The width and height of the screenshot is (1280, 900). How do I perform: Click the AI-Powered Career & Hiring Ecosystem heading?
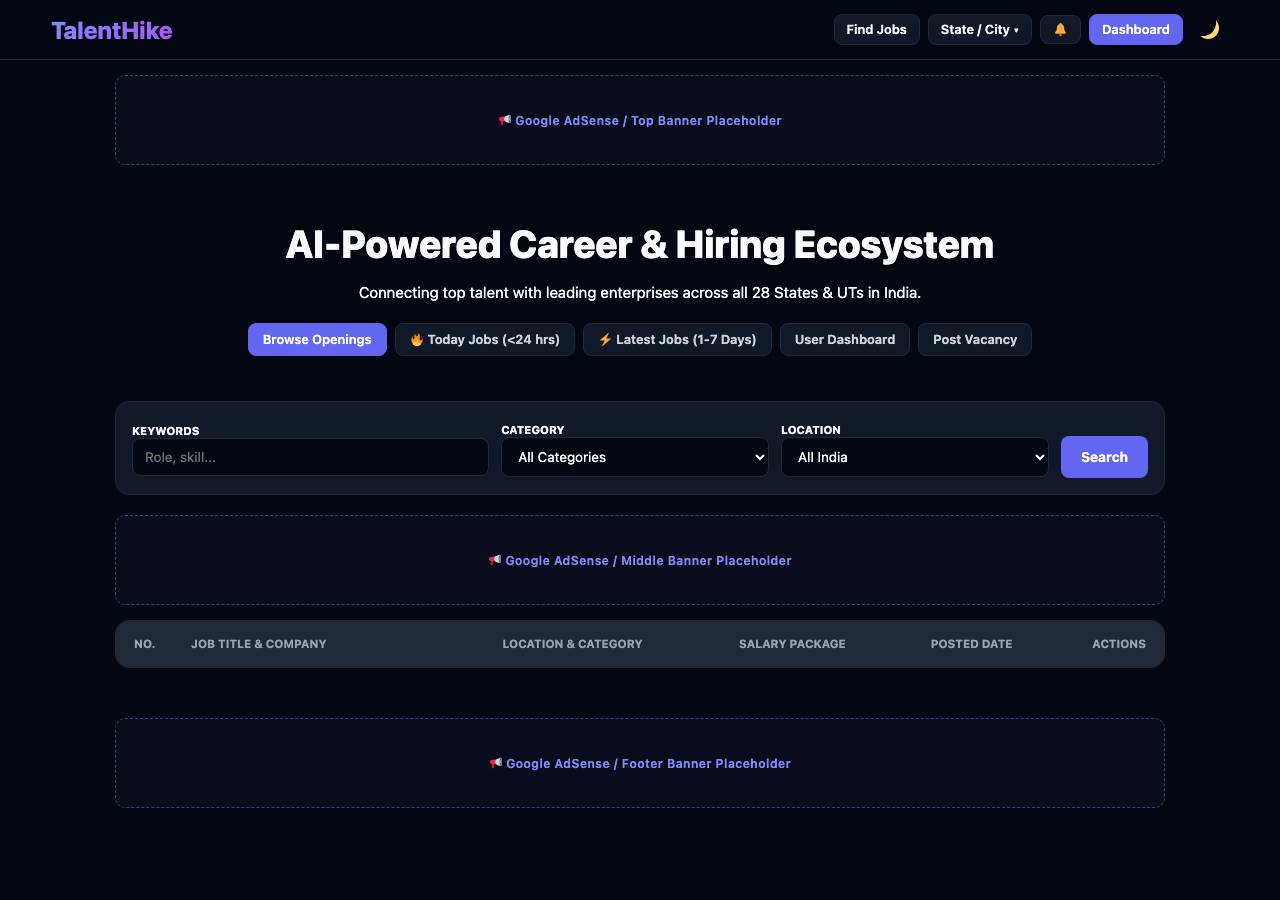[640, 245]
